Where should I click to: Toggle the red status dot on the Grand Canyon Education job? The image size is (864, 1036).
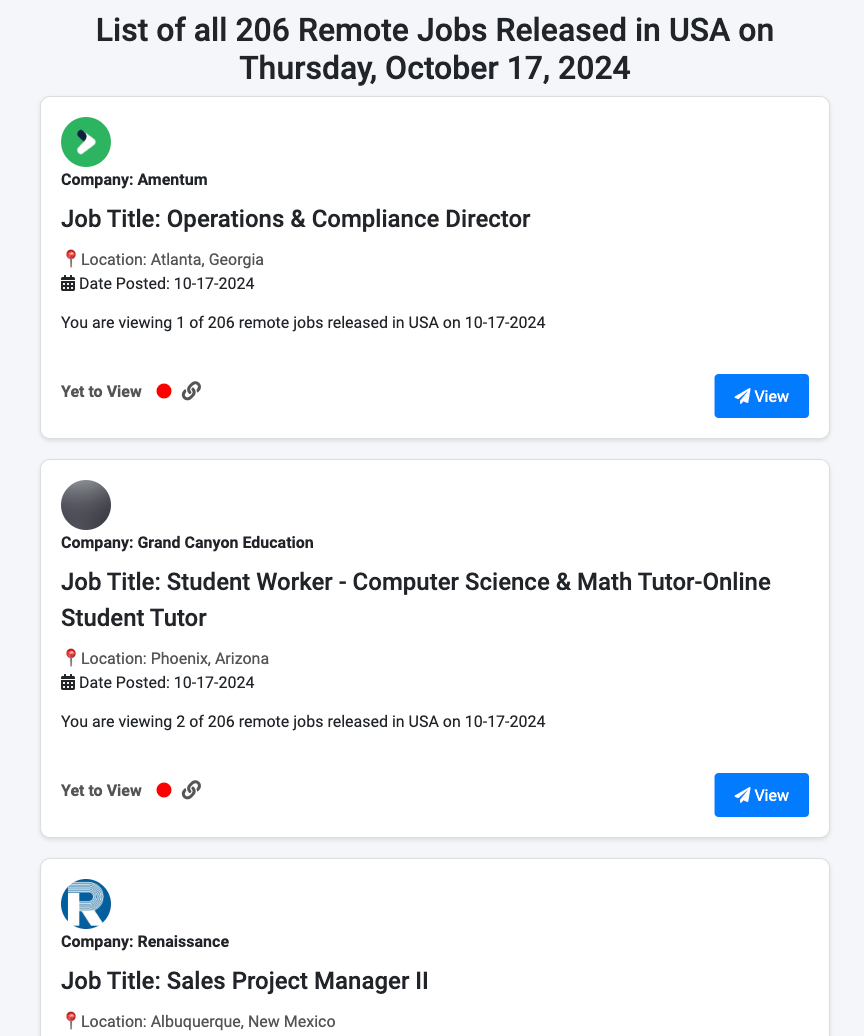[x=164, y=790]
